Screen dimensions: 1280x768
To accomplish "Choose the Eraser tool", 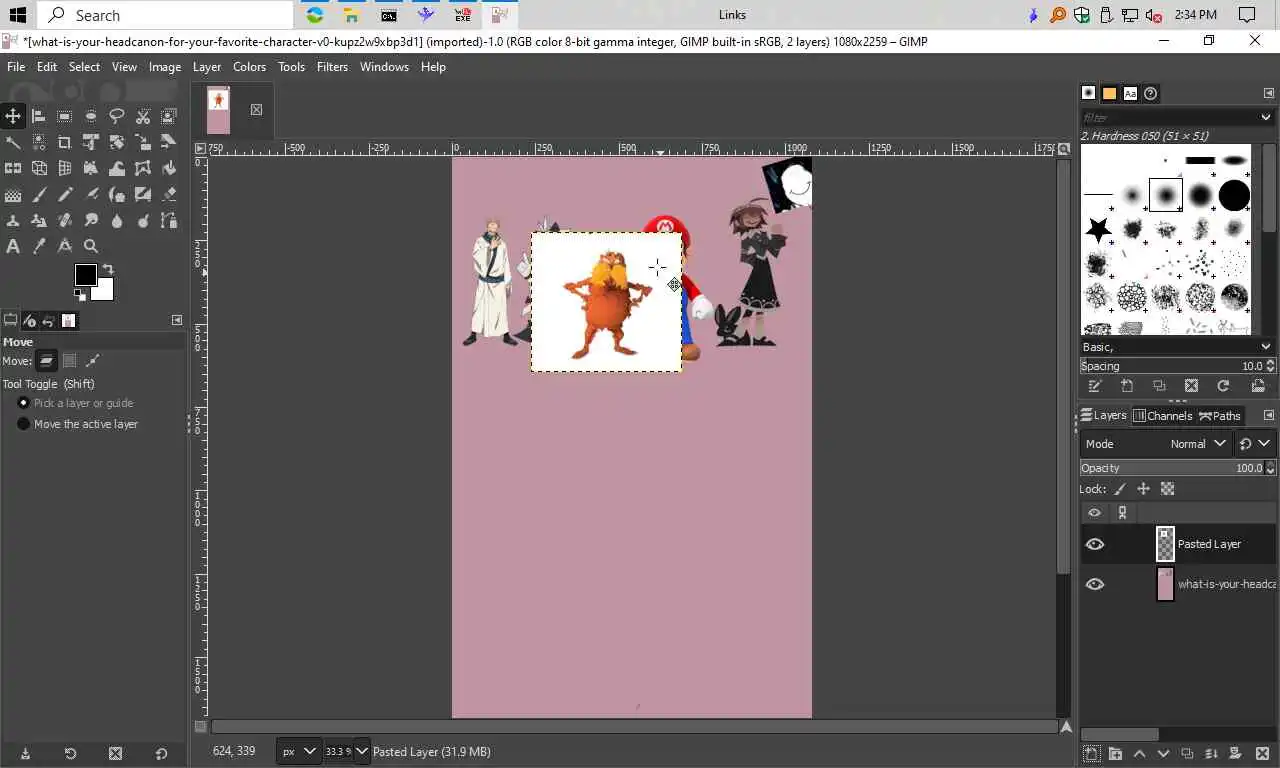I will coord(169,194).
